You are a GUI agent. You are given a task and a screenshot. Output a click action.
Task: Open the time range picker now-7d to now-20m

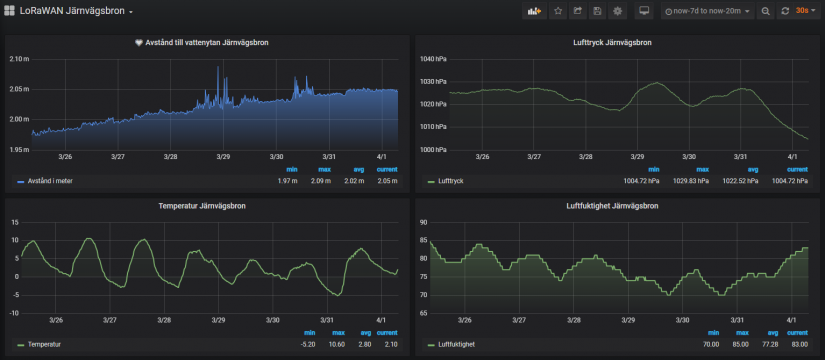[708, 11]
